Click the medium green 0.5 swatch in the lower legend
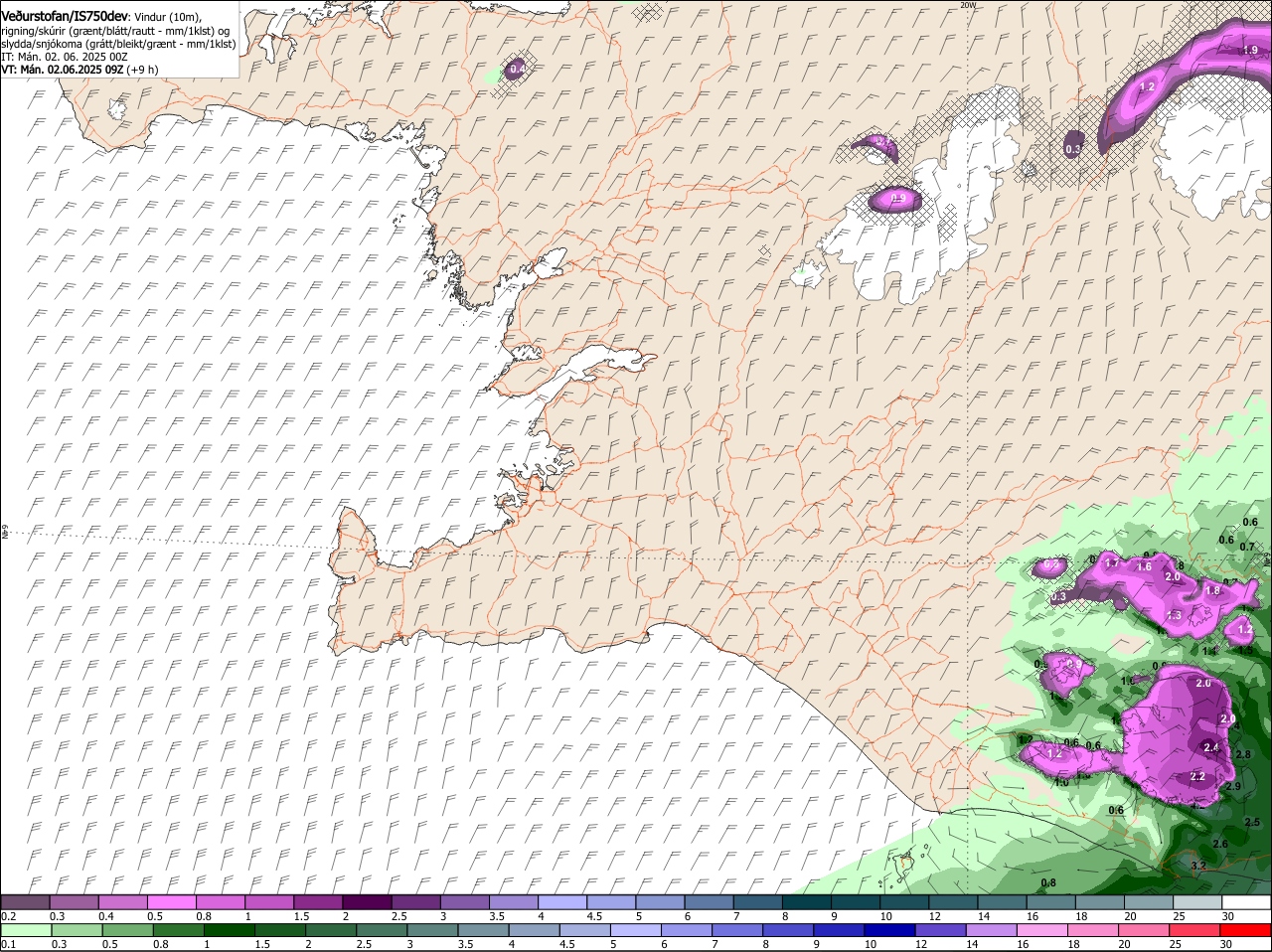The image size is (1272, 952). (127, 929)
